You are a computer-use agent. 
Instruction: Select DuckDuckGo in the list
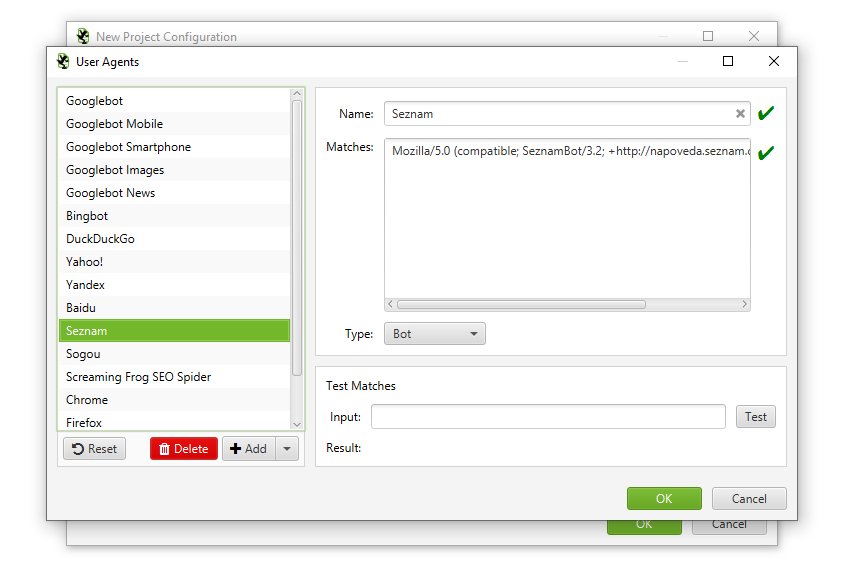[174, 239]
